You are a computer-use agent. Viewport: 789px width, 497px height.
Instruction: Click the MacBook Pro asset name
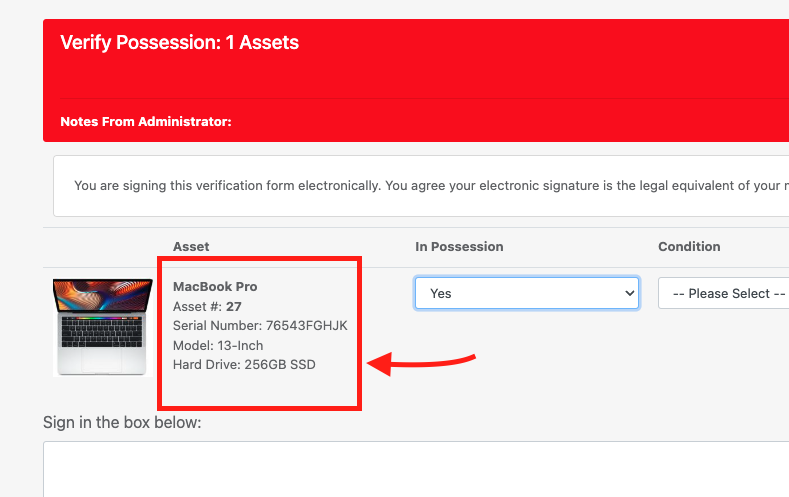pyautogui.click(x=215, y=286)
